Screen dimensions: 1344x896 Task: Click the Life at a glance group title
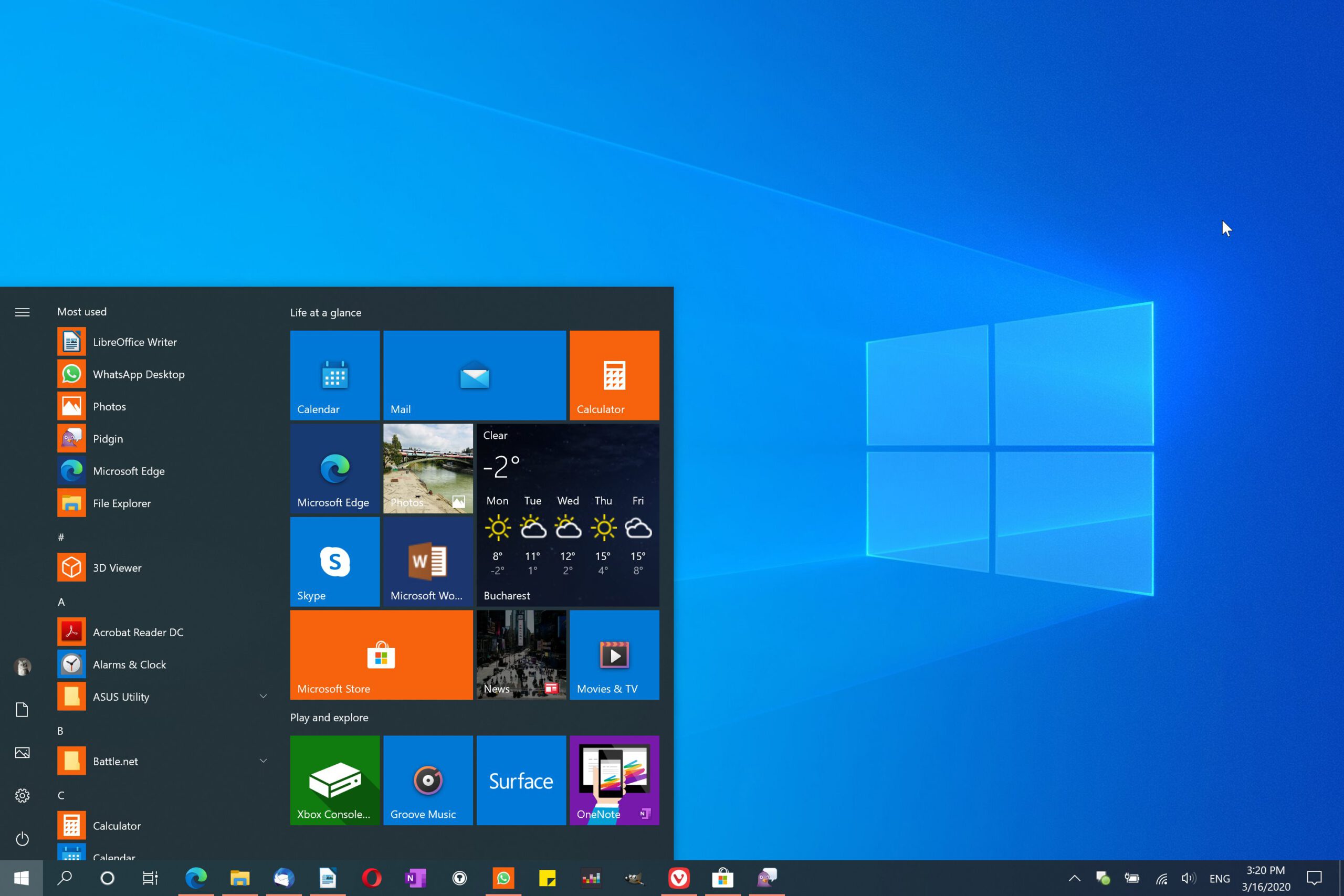[x=325, y=312]
